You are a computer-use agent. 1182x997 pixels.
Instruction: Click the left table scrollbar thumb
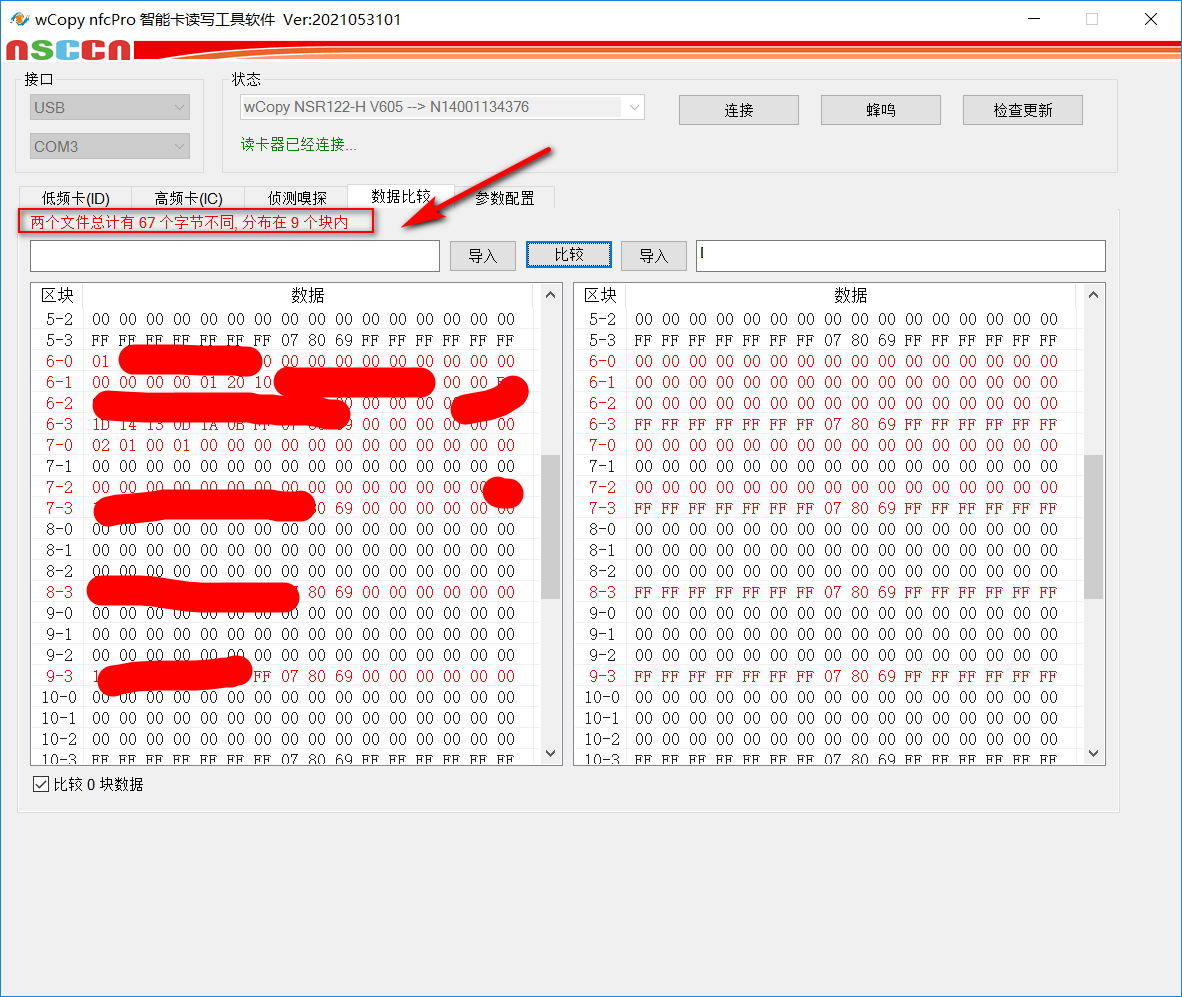pyautogui.click(x=551, y=527)
